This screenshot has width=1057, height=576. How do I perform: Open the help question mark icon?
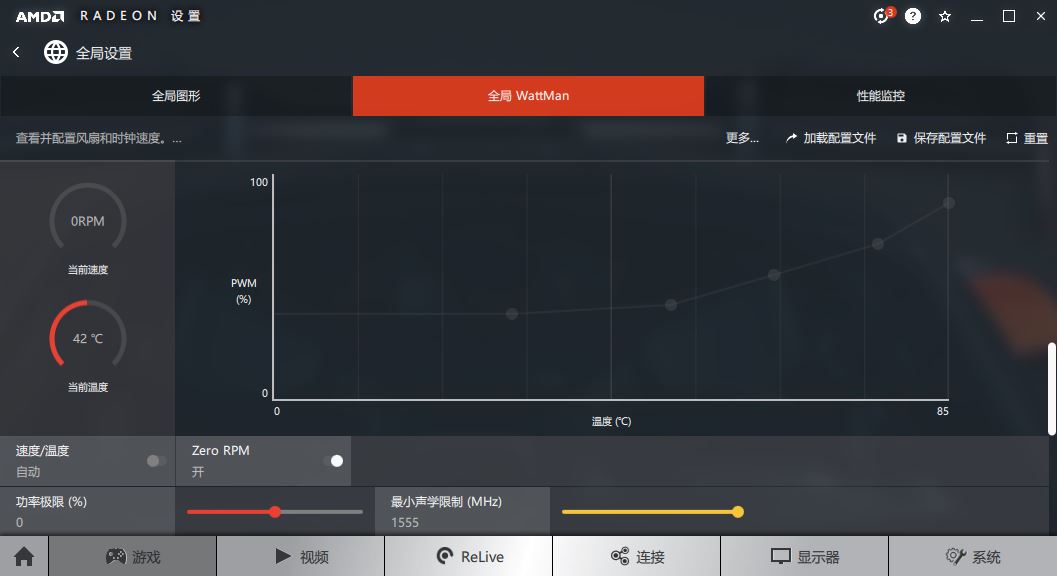pyautogui.click(x=913, y=16)
